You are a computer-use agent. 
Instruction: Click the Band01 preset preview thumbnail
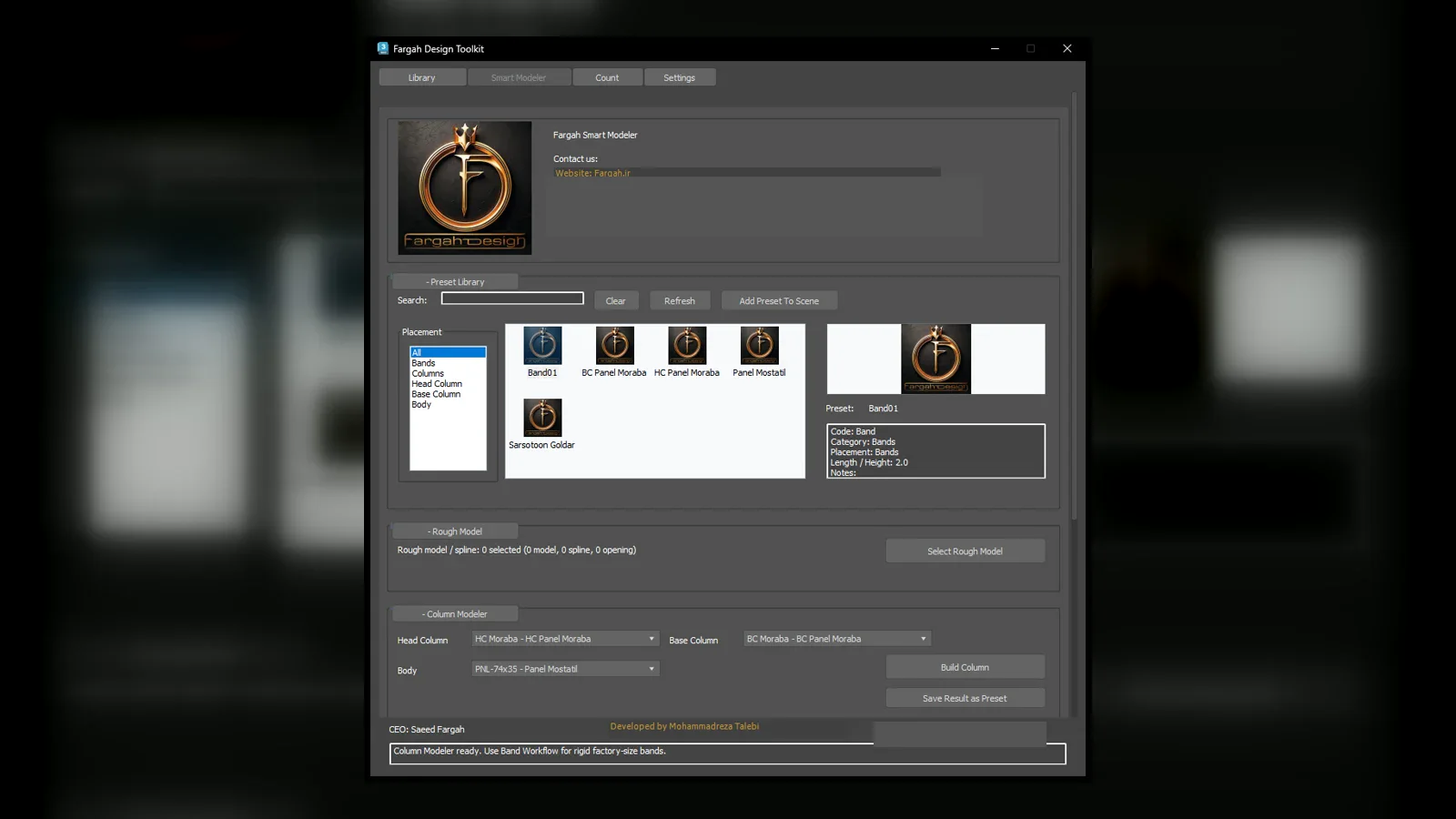pyautogui.click(x=935, y=359)
